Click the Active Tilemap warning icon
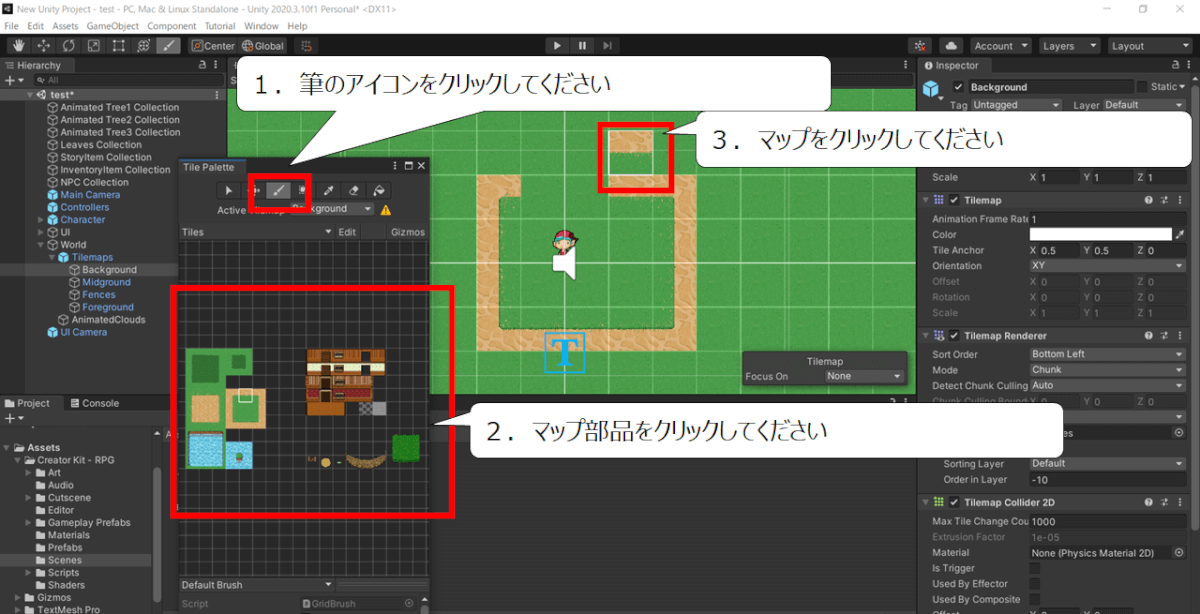The height and width of the screenshot is (614, 1200). click(385, 210)
